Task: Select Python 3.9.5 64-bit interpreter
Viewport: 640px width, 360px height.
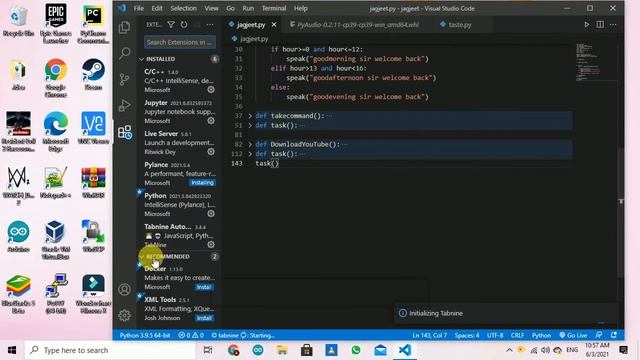Action: 145,335
